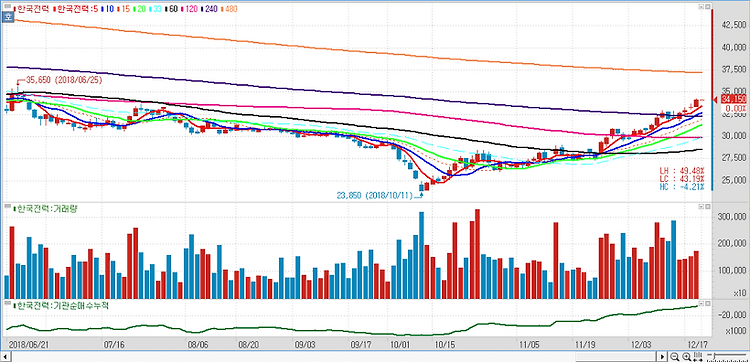Screen dimensions: 750x362
Task: Maximize the price chart pane
Action: click(701, 7)
